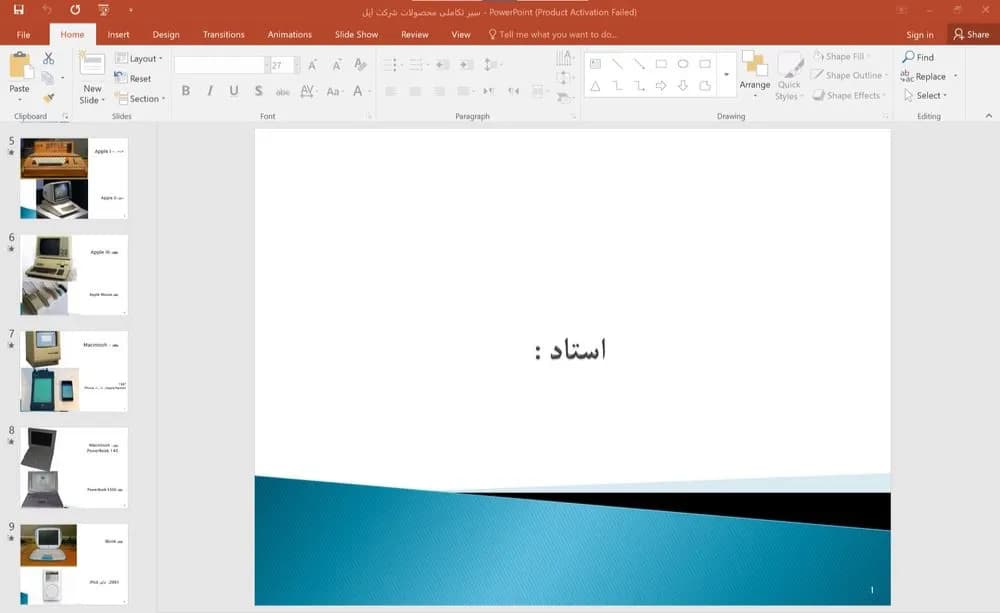Switch to the Design tab
1000x613 pixels.
pos(166,34)
